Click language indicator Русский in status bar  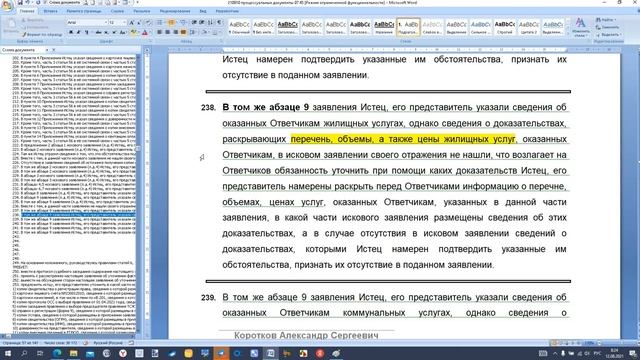pos(108,343)
